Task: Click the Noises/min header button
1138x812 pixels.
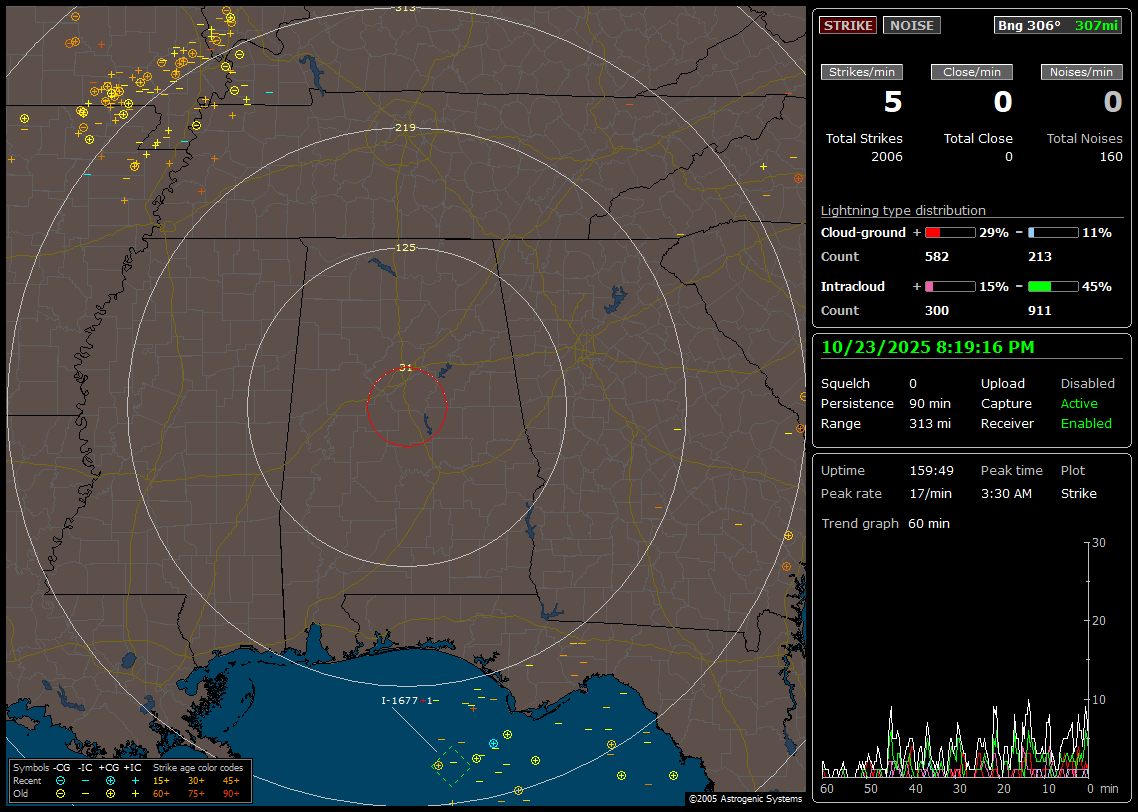Action: pos(1081,72)
